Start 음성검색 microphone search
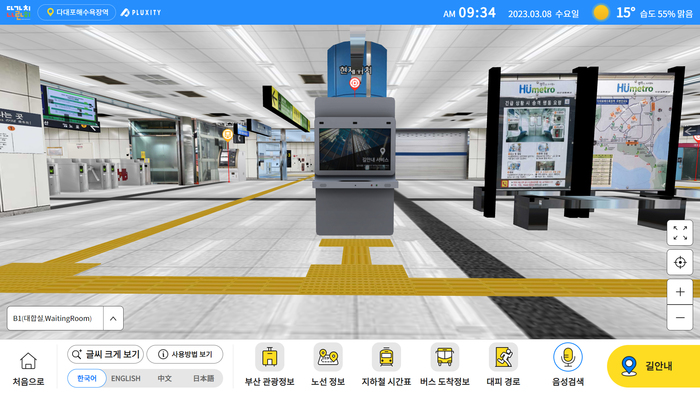 tap(568, 357)
